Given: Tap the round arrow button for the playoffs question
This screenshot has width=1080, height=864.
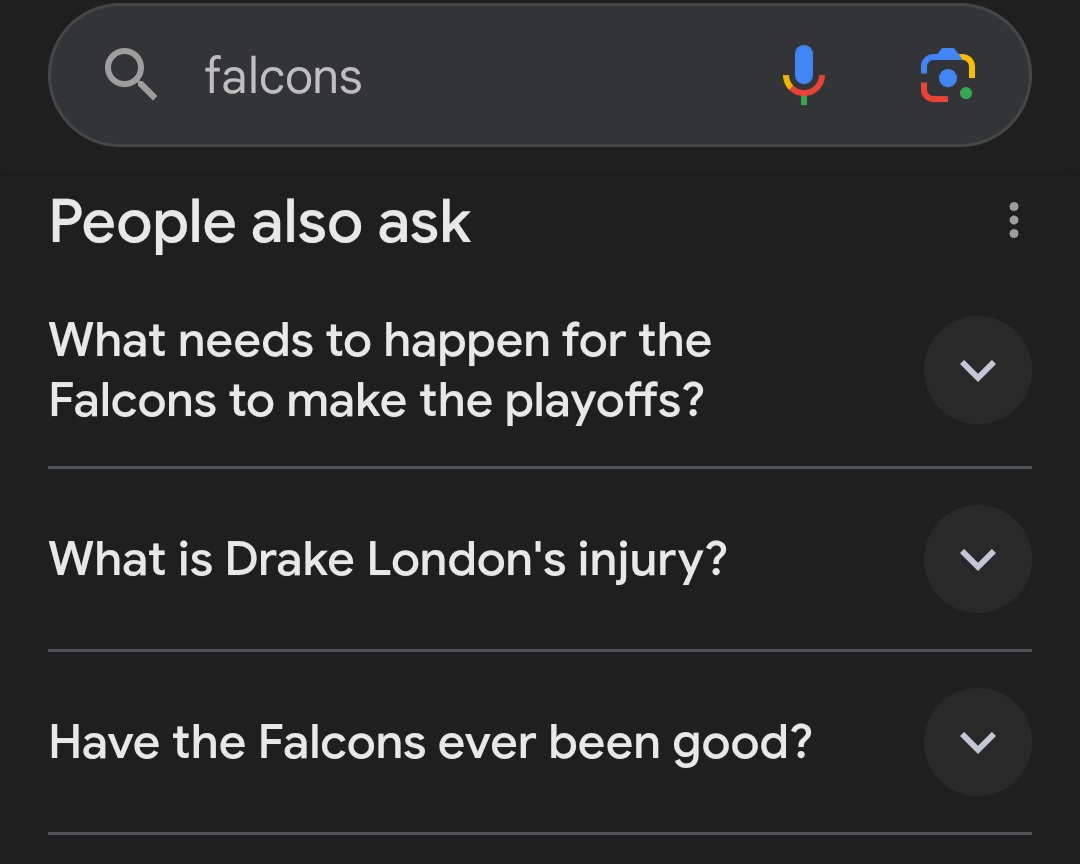Looking at the screenshot, I should (977, 370).
